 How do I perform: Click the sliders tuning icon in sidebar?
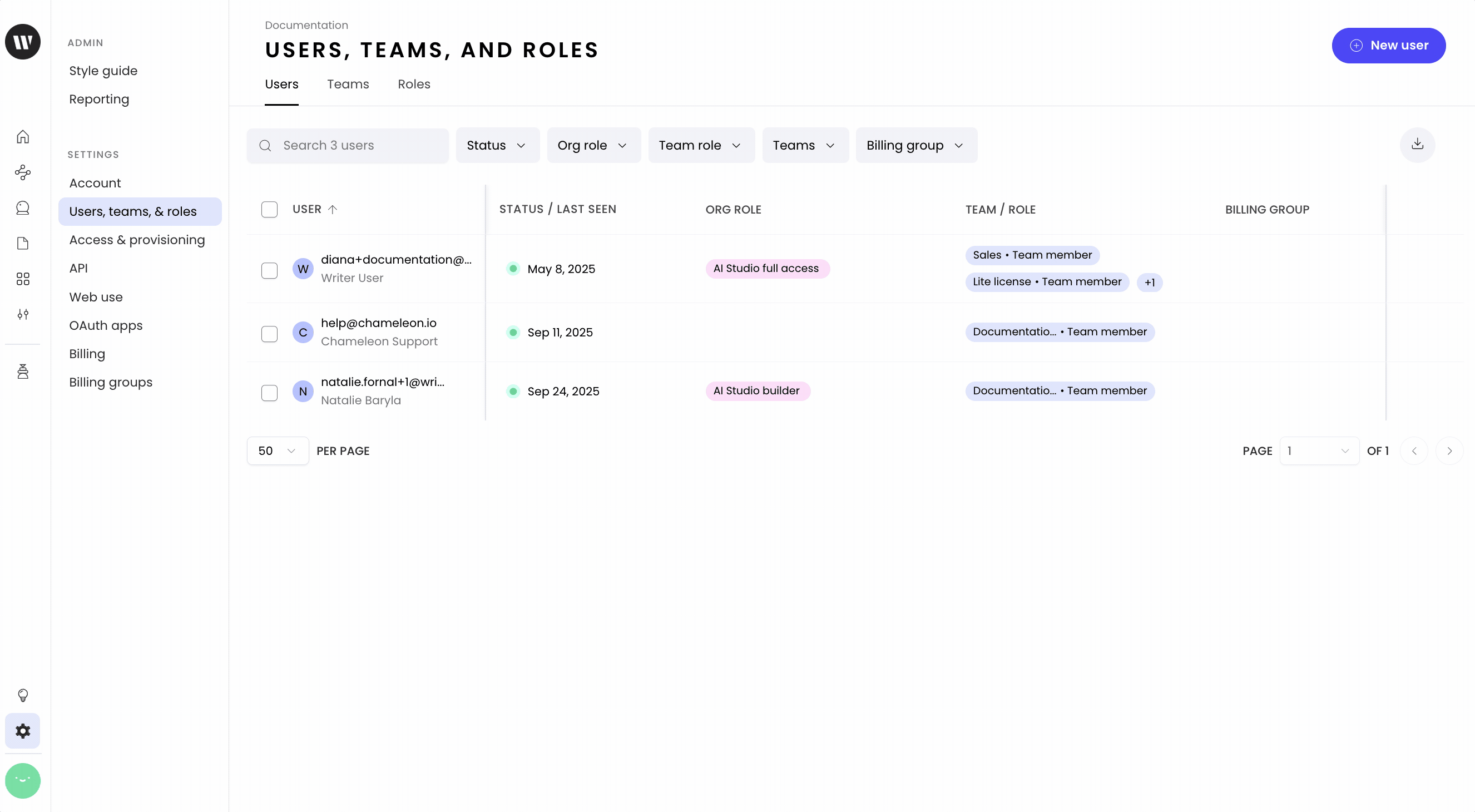coord(23,314)
